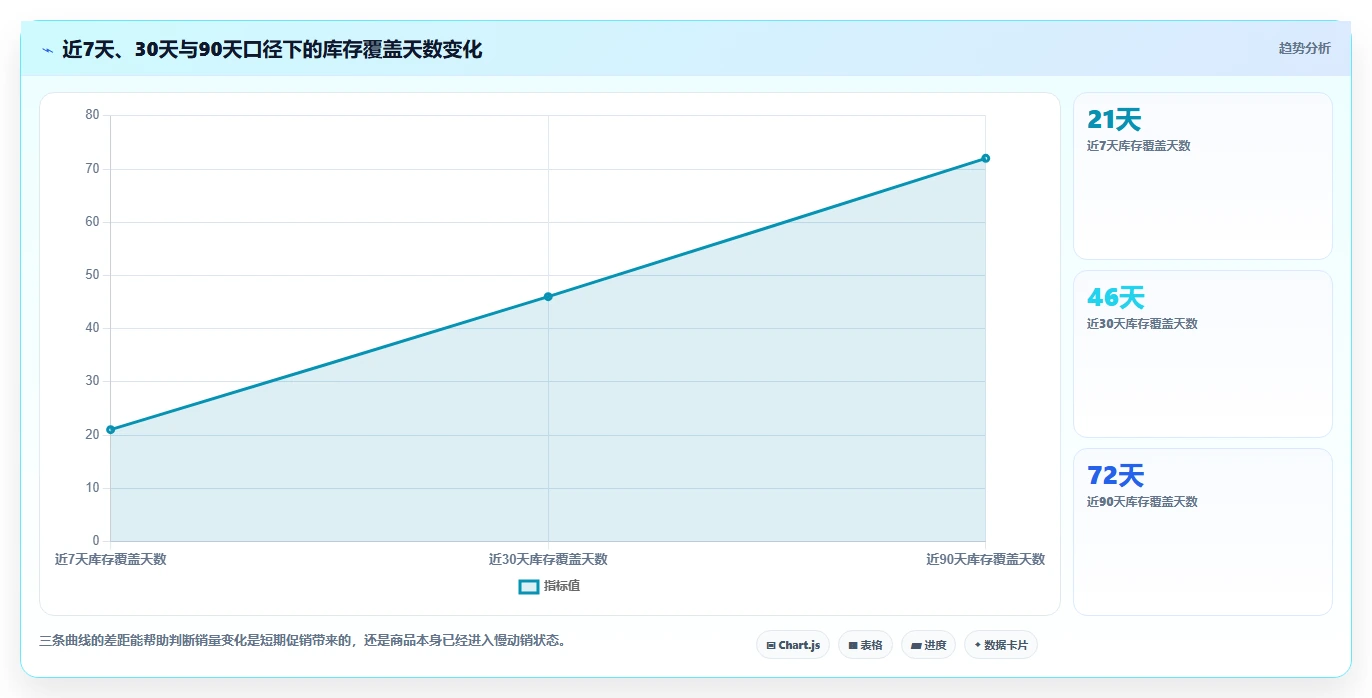Open the 72天 stat card
This screenshot has height=698, width=1372.
[x=1203, y=532]
